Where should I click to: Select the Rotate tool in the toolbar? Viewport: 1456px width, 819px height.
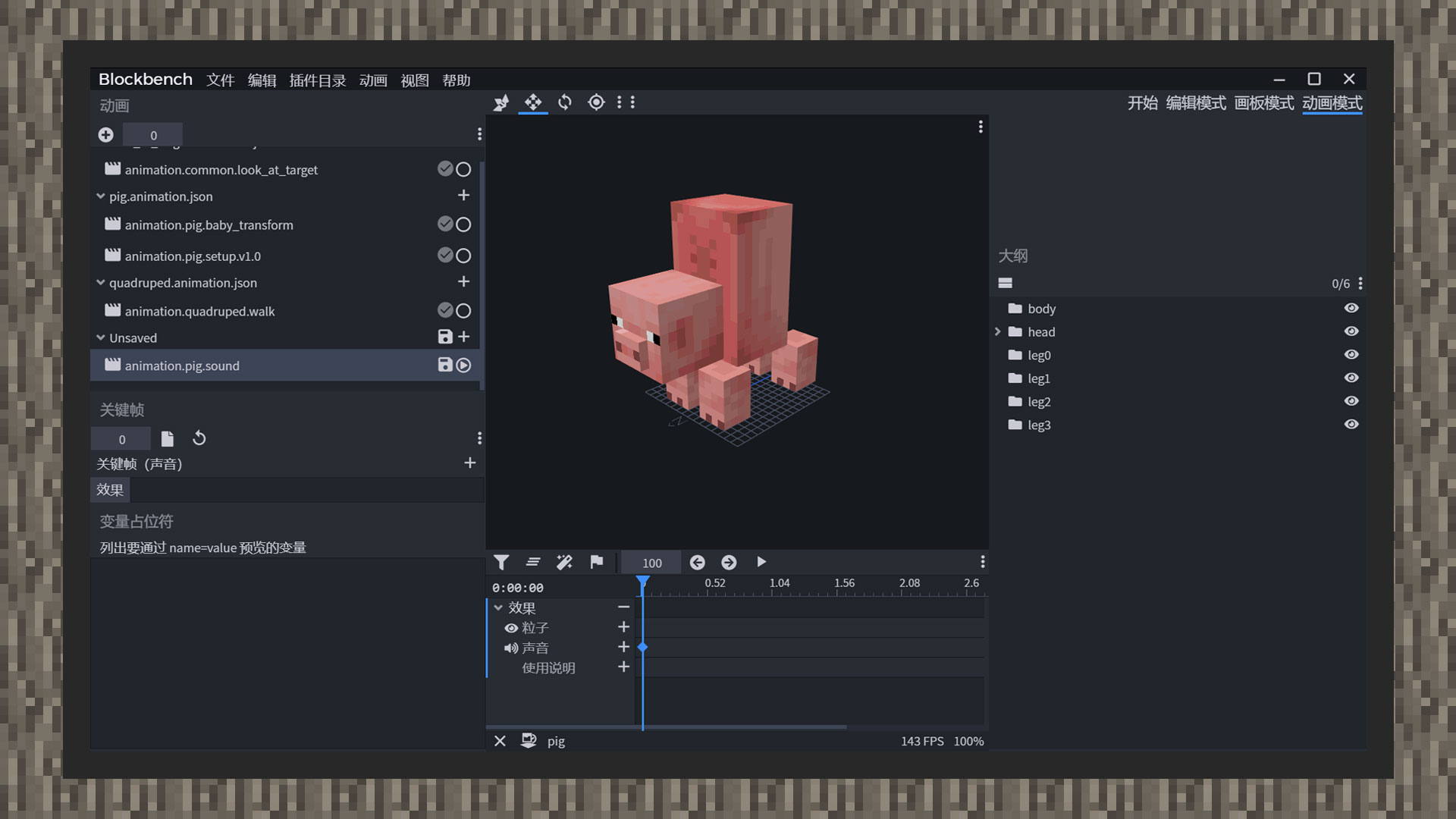point(565,102)
